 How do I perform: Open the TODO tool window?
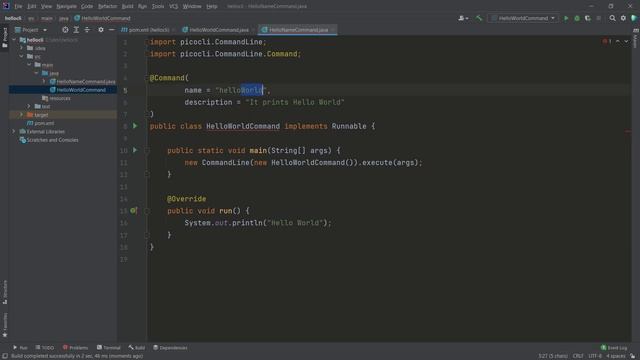pyautogui.click(x=44, y=348)
